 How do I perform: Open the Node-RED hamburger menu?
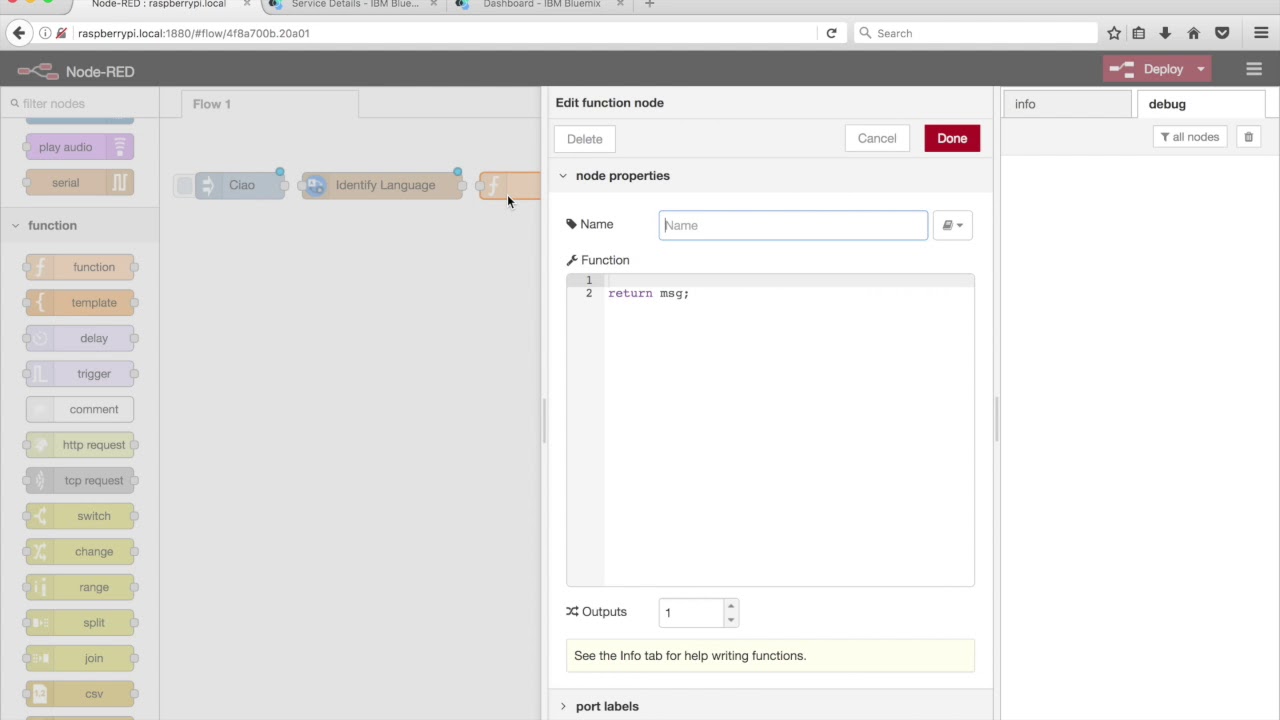click(x=1254, y=69)
